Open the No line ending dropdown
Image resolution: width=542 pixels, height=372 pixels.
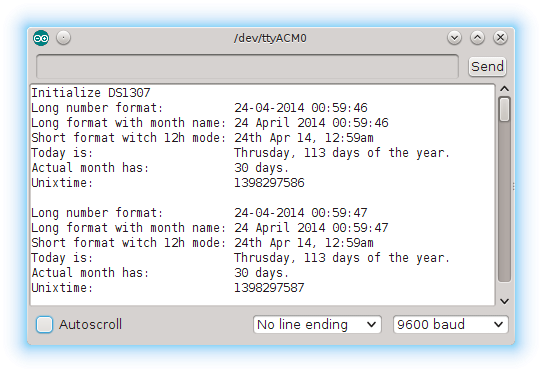coord(317,325)
